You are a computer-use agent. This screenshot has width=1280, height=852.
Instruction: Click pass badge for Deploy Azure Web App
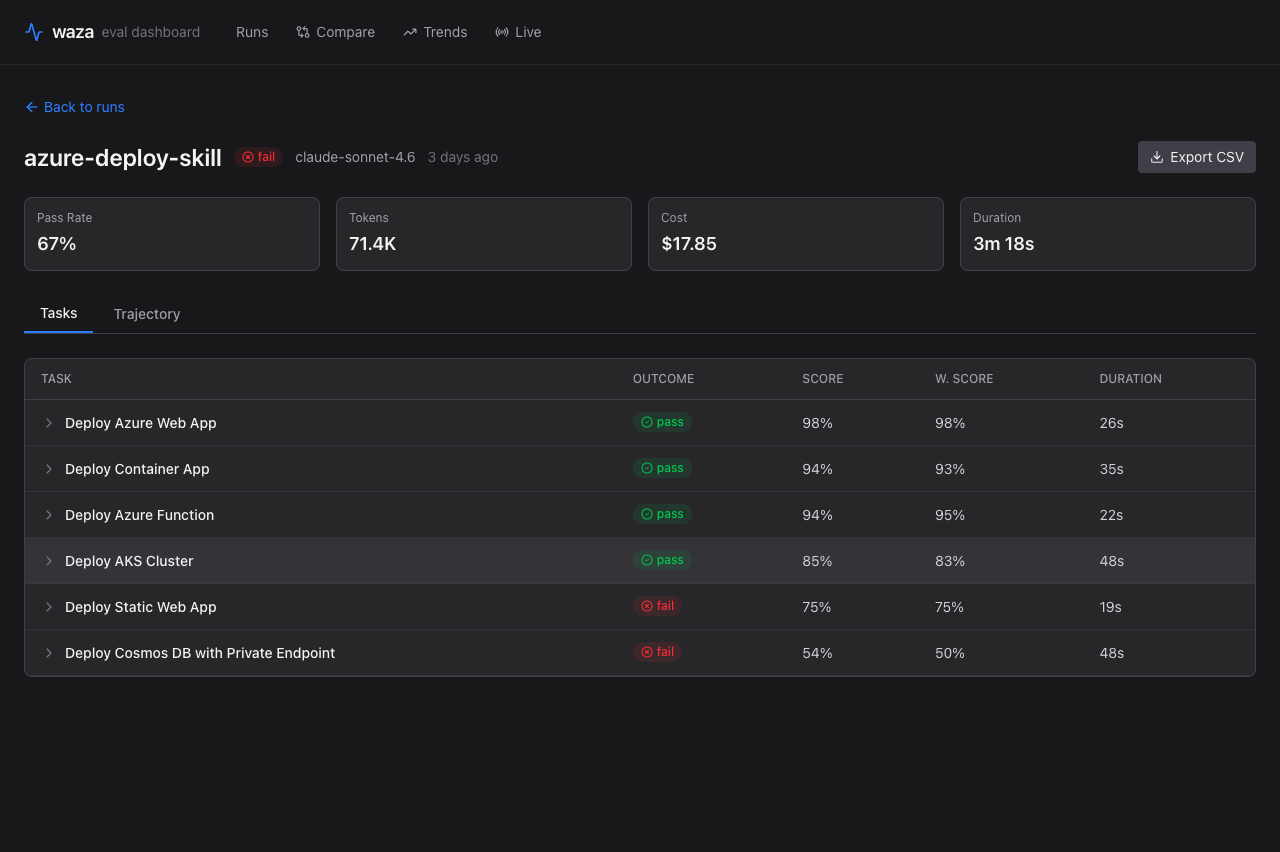pos(662,422)
